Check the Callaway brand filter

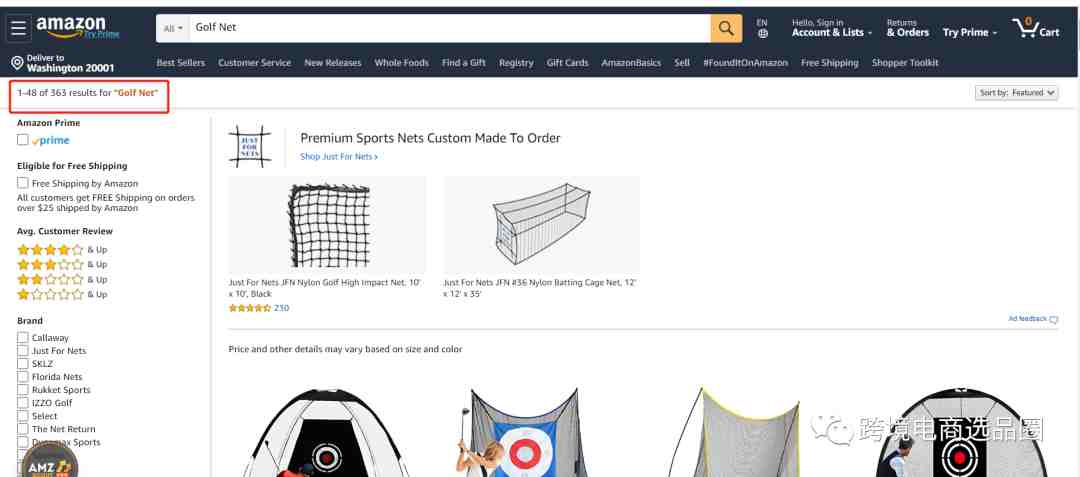23,337
